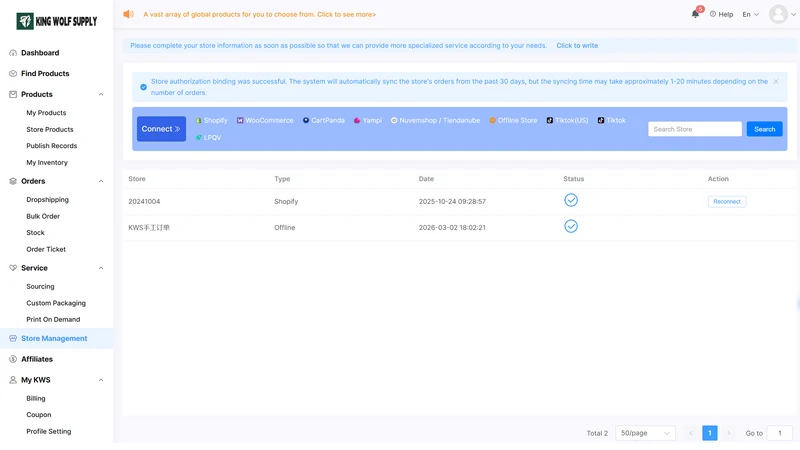Viewport: 800px width, 450px height.
Task: Select the WooCommerce platform icon
Action: click(240, 120)
